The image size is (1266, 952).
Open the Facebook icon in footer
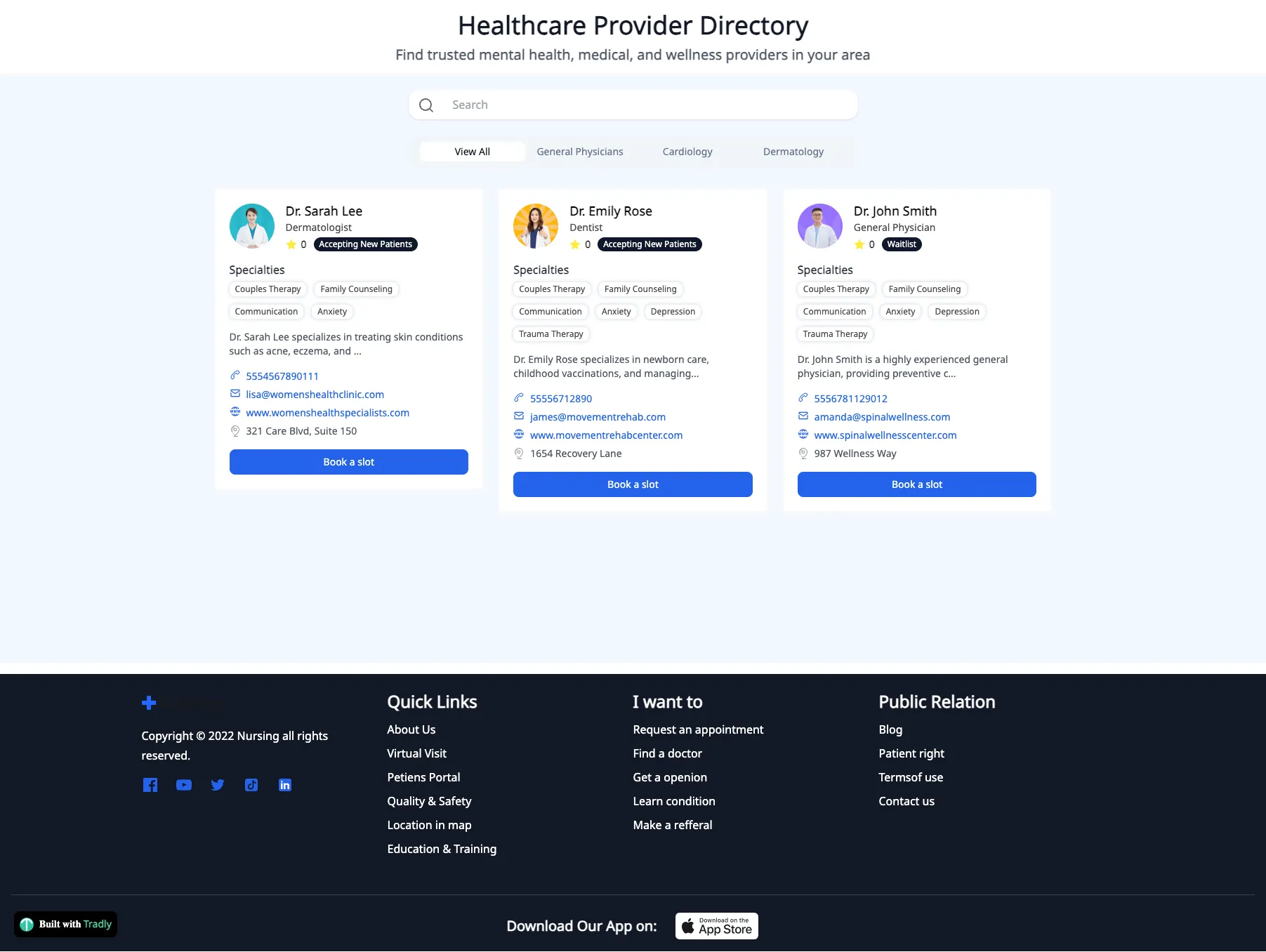click(x=150, y=785)
